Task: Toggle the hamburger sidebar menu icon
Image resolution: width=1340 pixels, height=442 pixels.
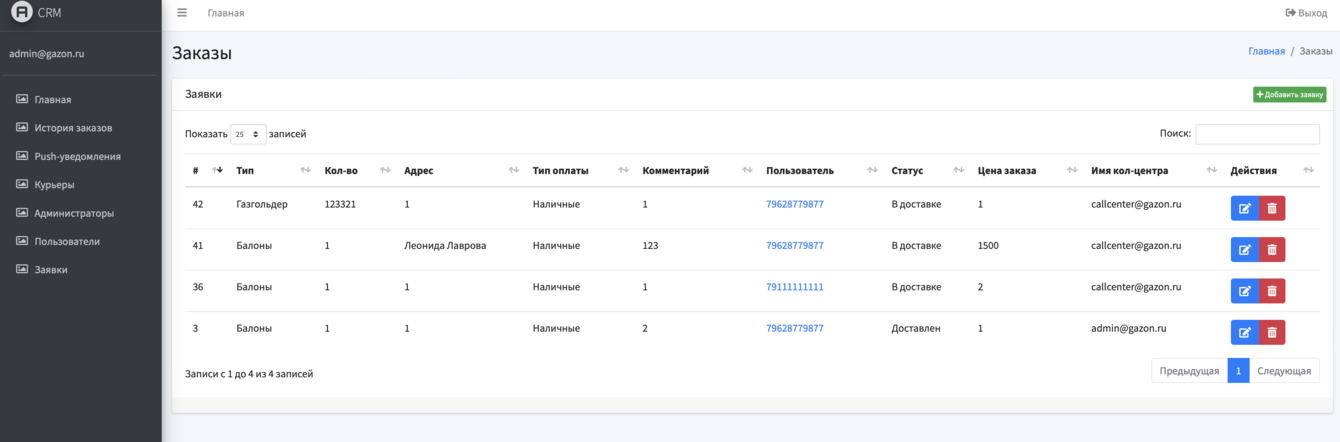Action: tap(182, 13)
